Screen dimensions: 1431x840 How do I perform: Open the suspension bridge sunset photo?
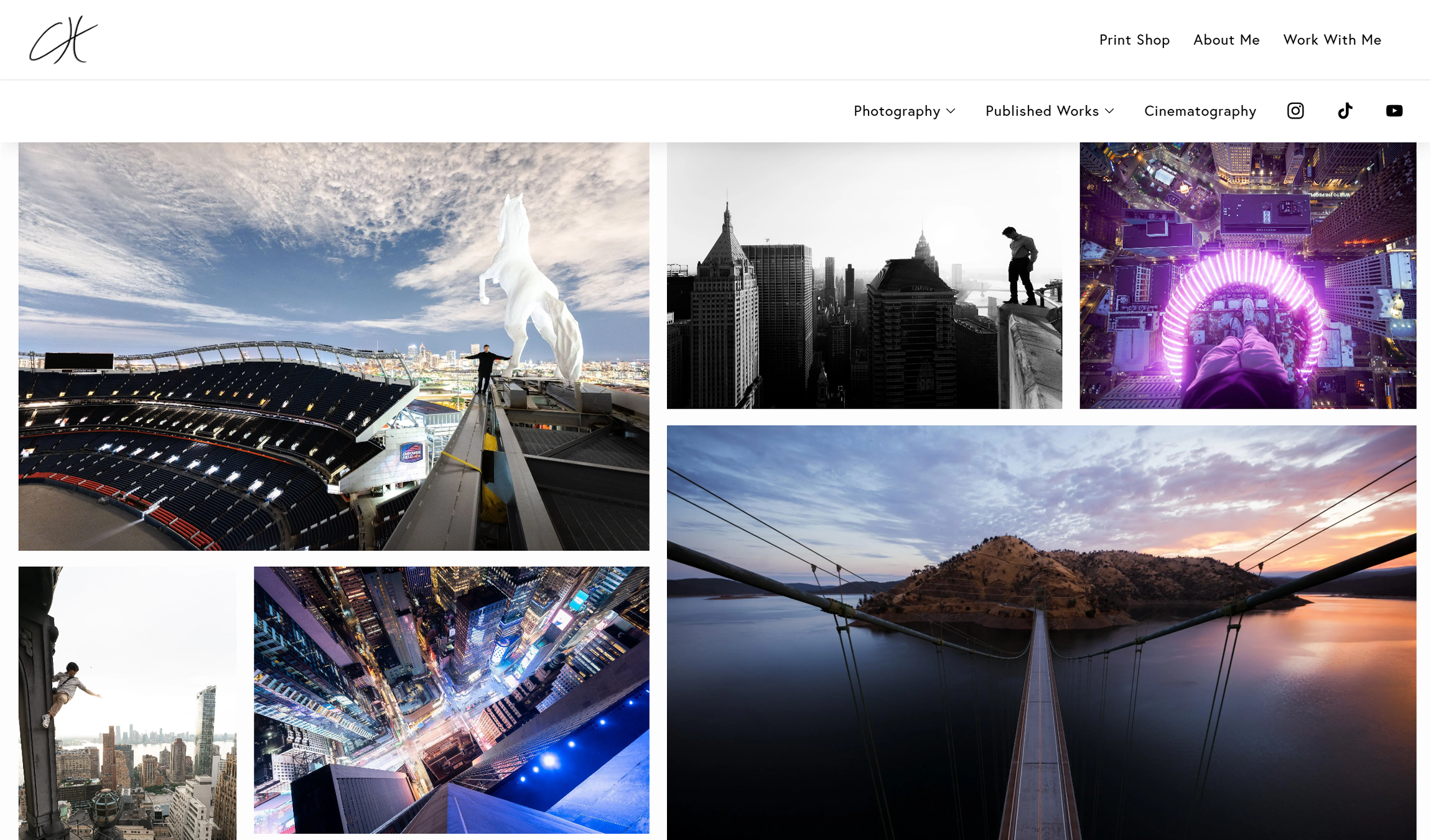1042,632
